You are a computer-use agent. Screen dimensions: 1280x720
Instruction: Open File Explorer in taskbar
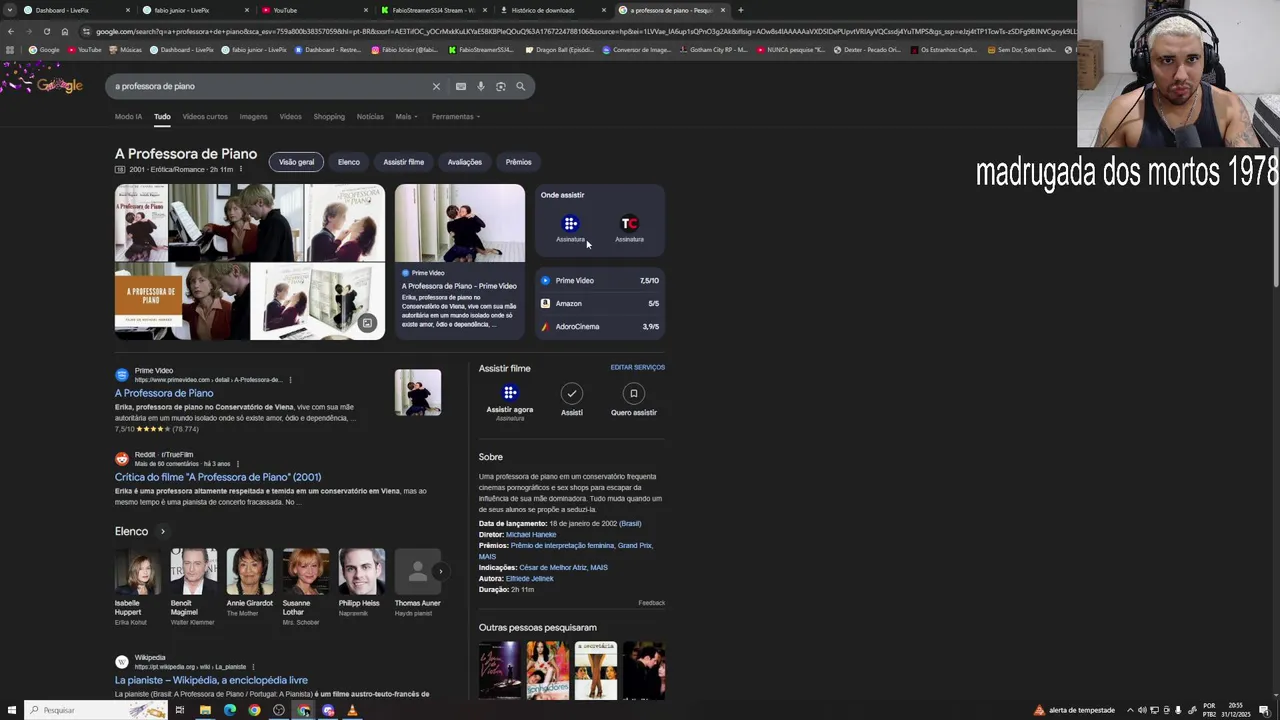[205, 710]
